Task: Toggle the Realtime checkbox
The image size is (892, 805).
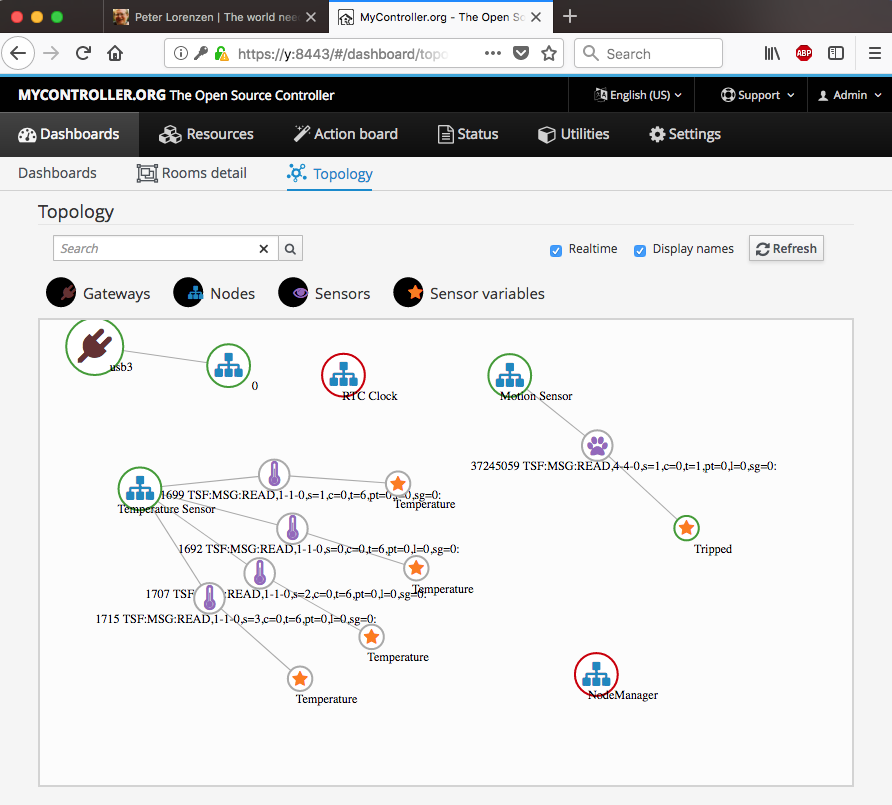Action: coord(556,250)
